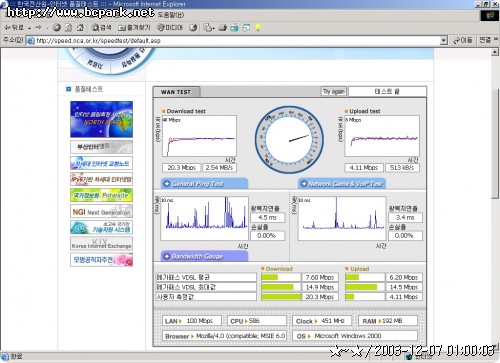Open the Search (검색) pane
This screenshot has width=500, height=363.
[x=101, y=28]
